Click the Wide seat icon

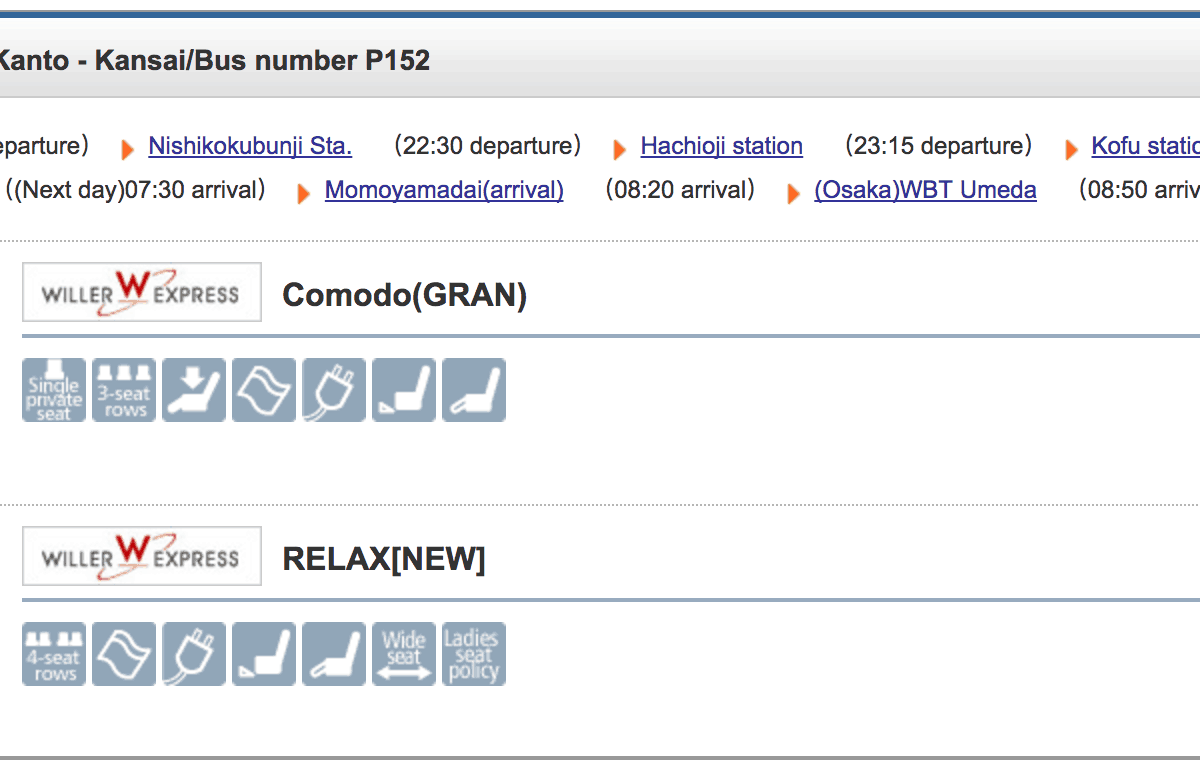(x=404, y=654)
